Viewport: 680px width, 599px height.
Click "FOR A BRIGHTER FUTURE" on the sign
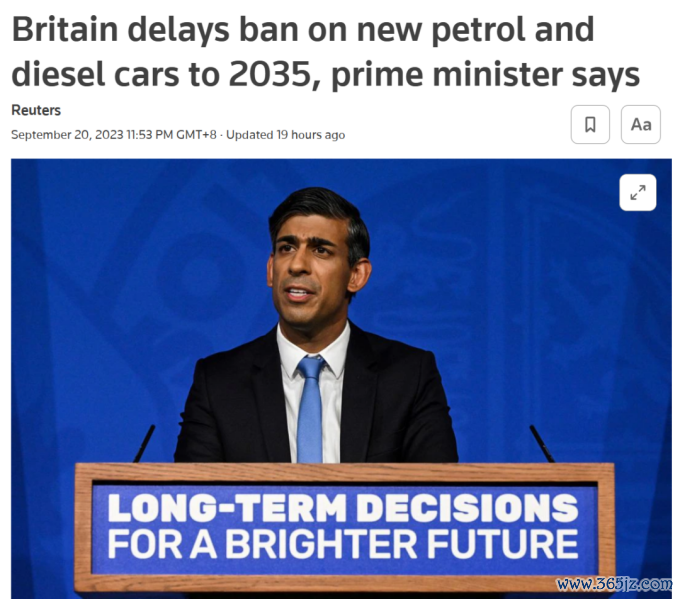pyautogui.click(x=343, y=544)
